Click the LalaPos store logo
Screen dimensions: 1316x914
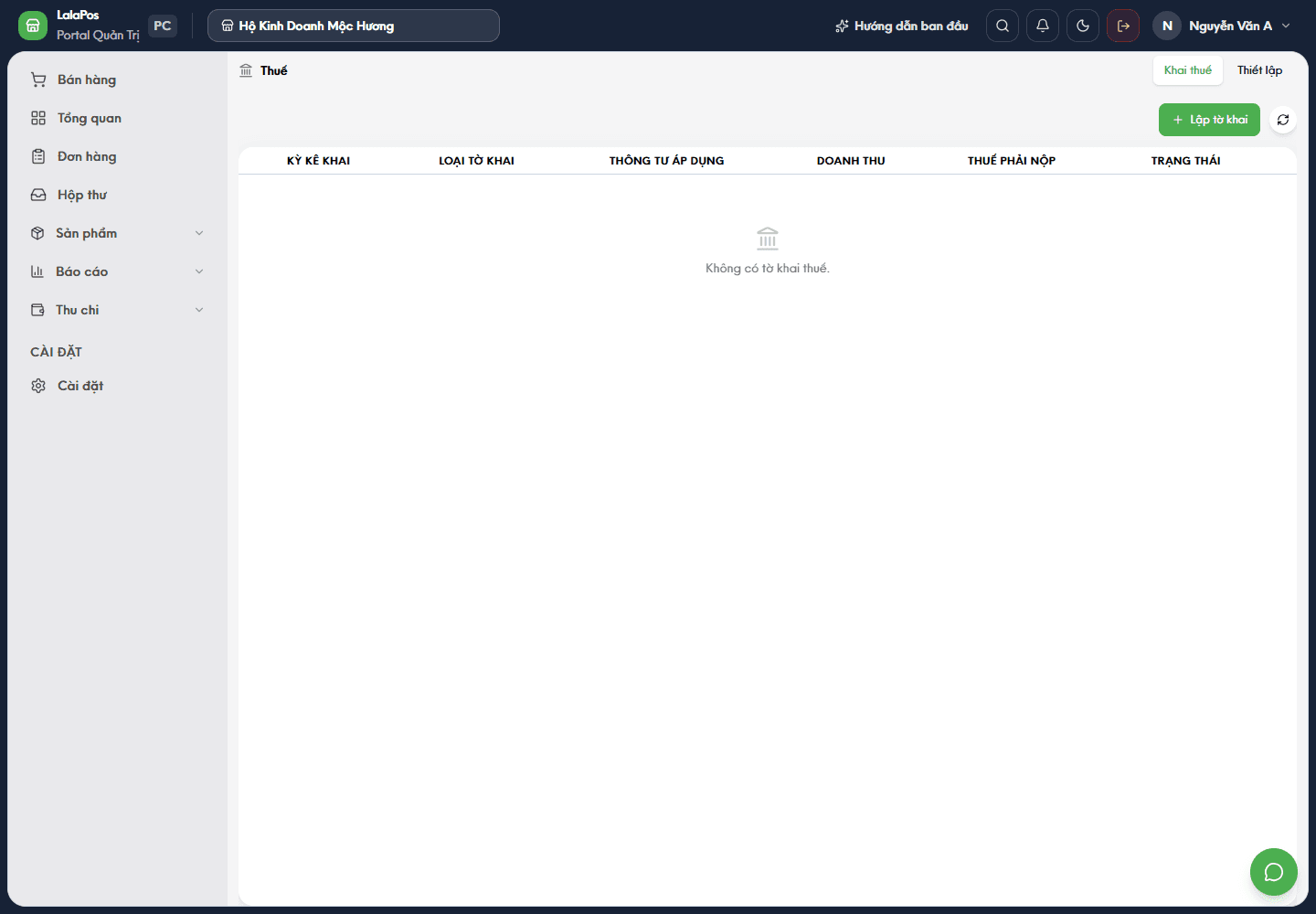coord(33,26)
